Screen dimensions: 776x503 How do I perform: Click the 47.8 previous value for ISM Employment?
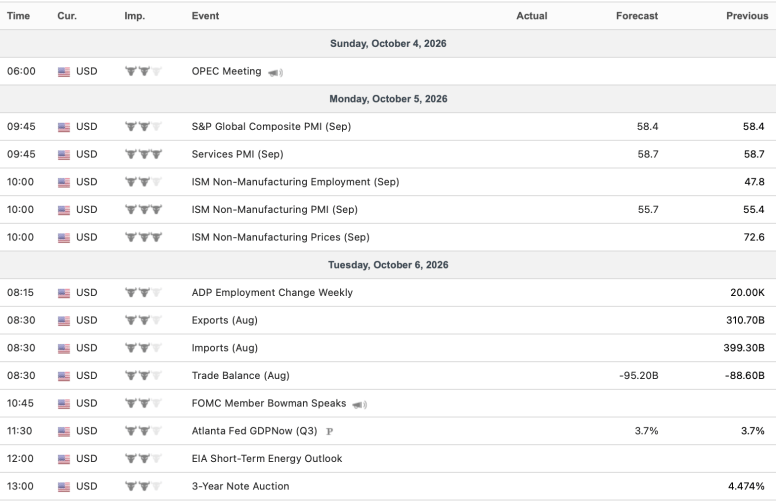coord(754,182)
